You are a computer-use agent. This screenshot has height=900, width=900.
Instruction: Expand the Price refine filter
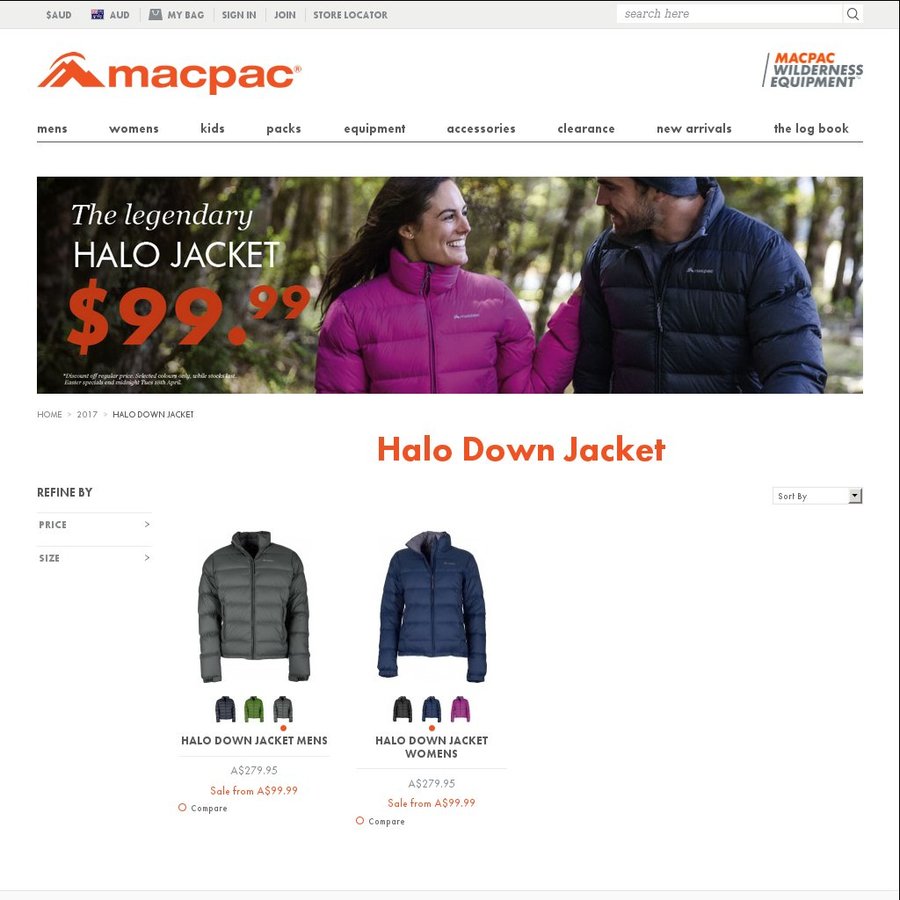[x=94, y=525]
